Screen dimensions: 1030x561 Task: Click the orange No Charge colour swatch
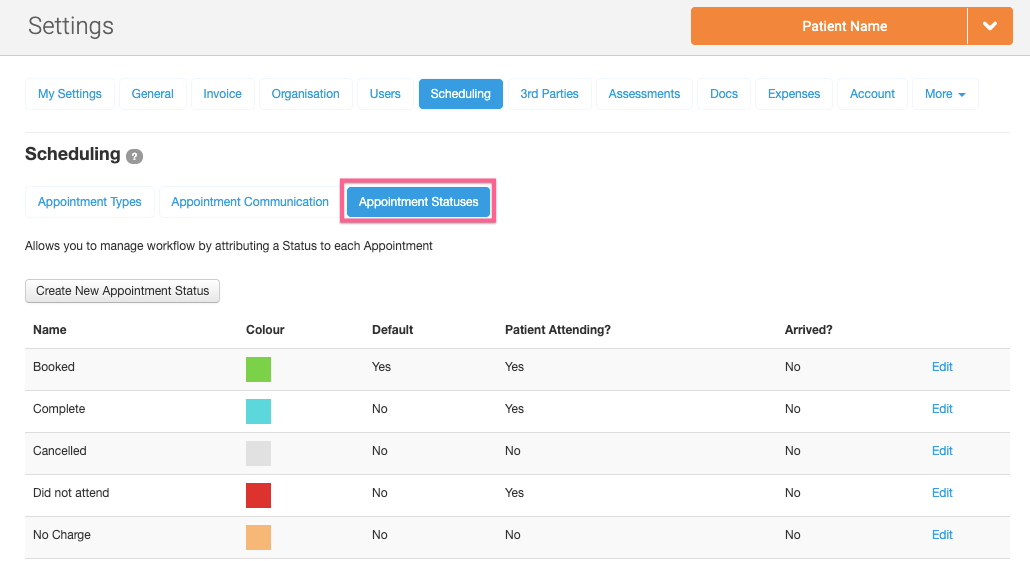(258, 537)
